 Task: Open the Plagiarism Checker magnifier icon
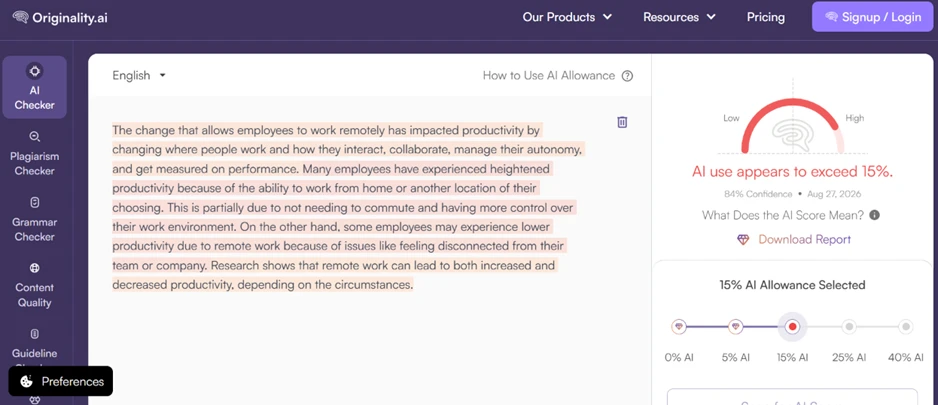35,137
